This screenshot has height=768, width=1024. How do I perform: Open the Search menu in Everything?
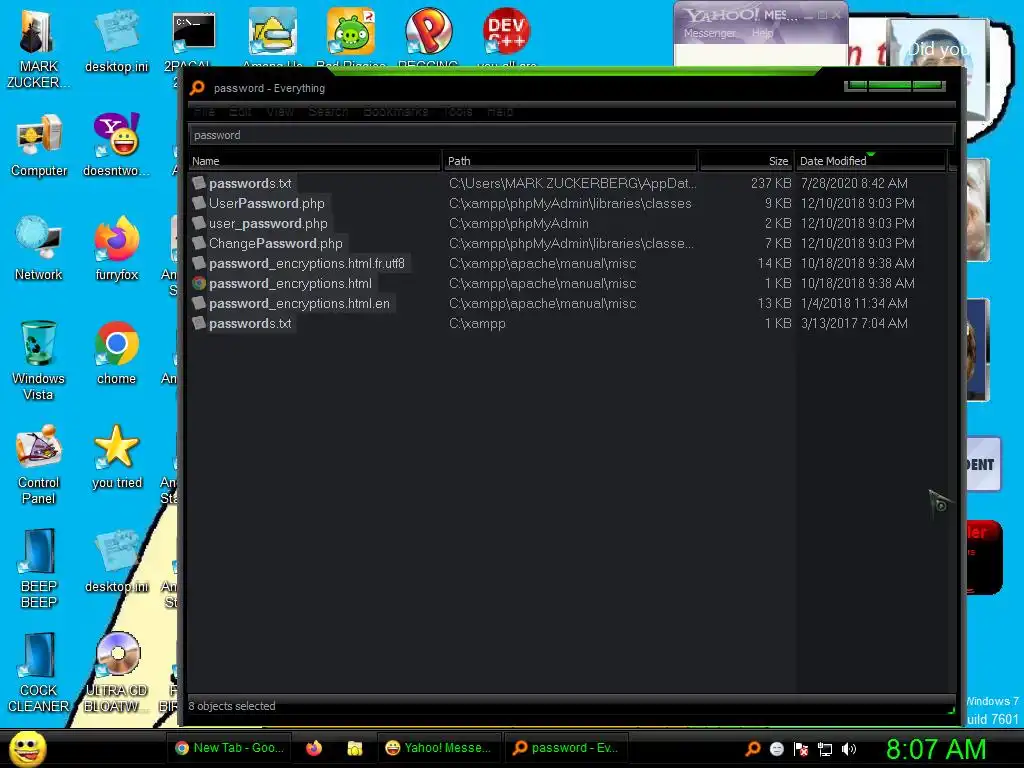click(328, 112)
